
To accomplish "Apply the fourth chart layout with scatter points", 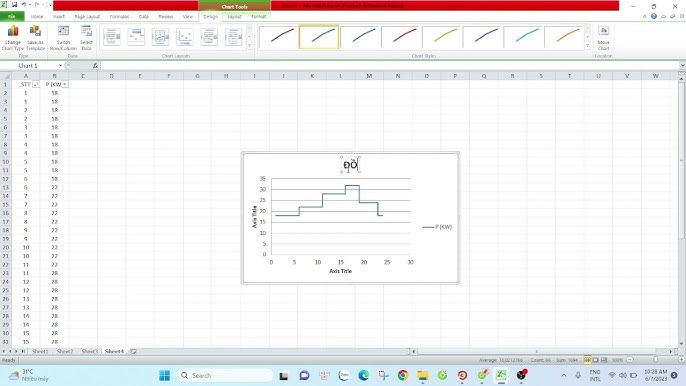I will pyautogui.click(x=185, y=37).
